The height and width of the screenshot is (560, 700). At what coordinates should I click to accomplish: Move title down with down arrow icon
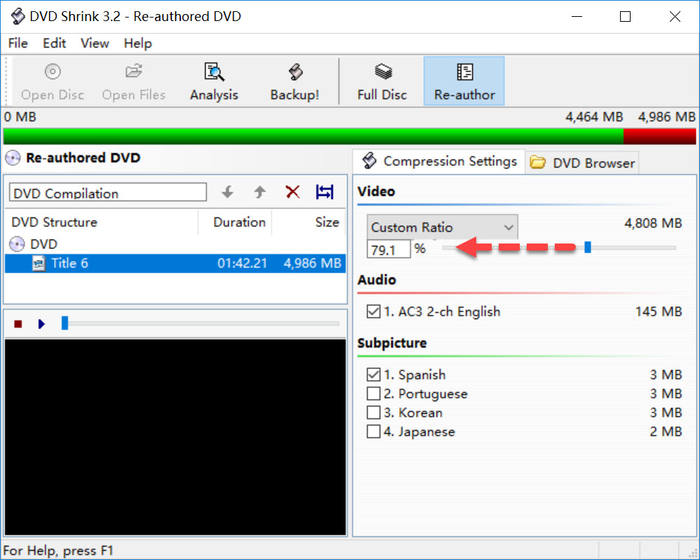228,192
